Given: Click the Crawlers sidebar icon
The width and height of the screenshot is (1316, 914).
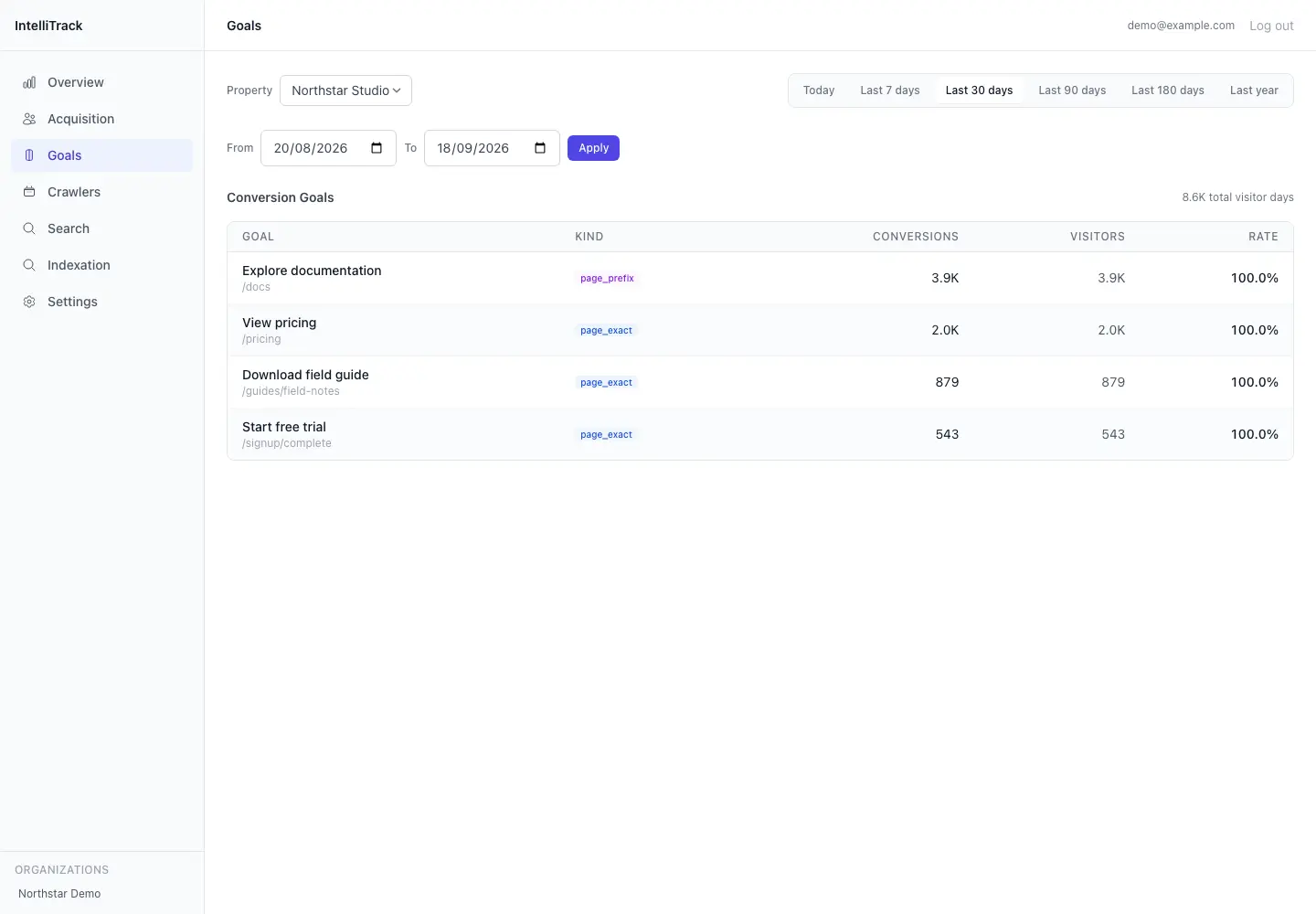Looking at the screenshot, I should tap(29, 192).
